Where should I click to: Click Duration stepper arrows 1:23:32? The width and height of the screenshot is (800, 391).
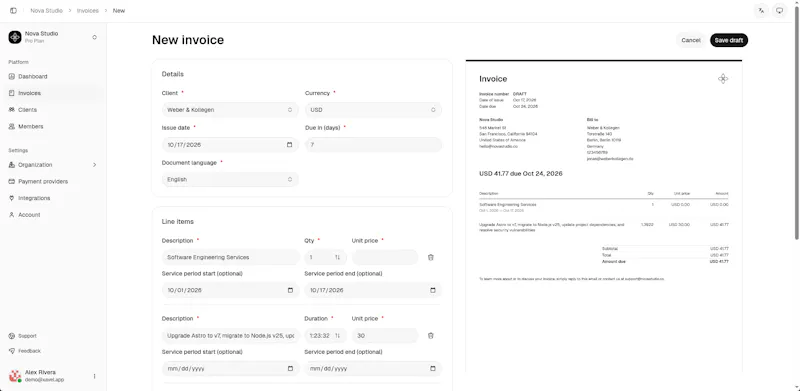pyautogui.click(x=337, y=336)
